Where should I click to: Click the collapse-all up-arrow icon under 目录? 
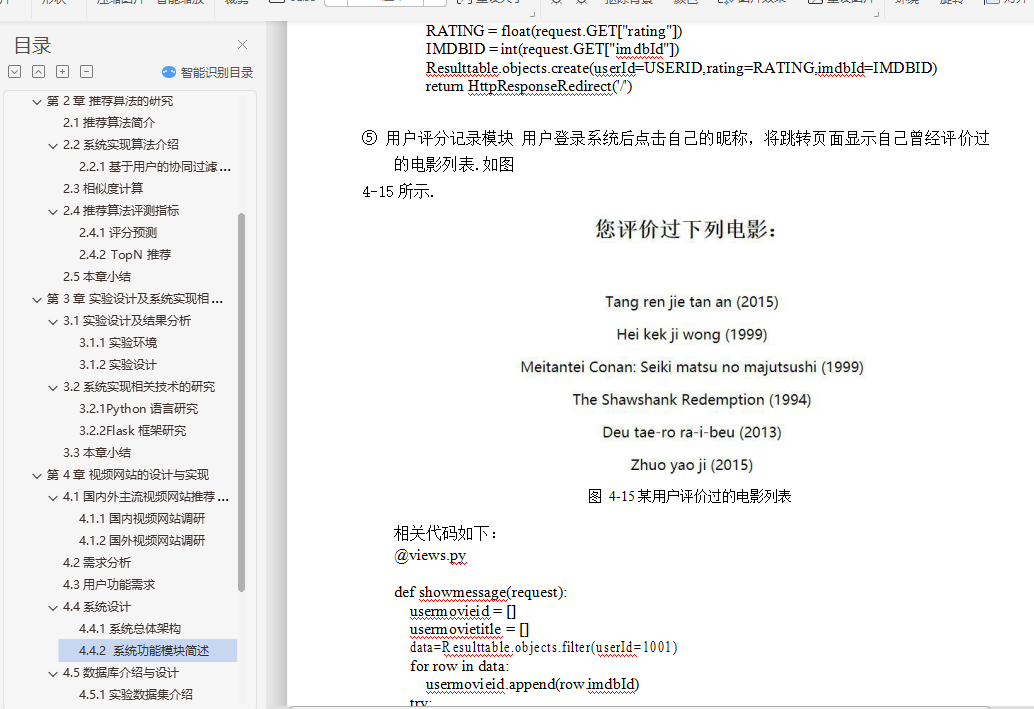click(38, 72)
